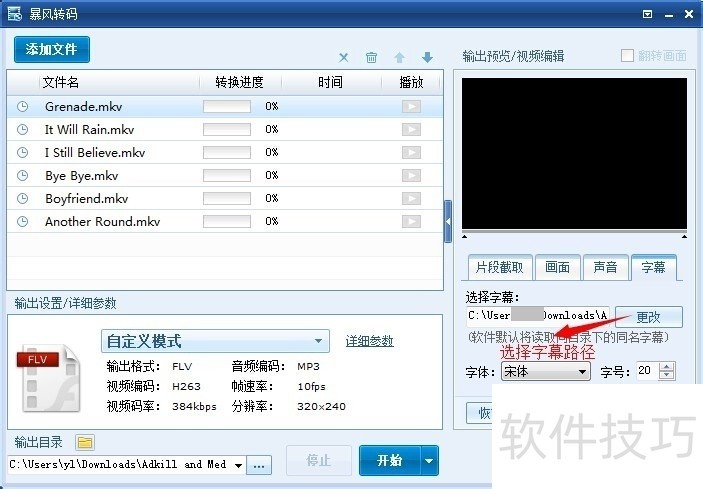Browse output directory with ... button
Viewport: 703px width, 489px height.
(x=259, y=465)
